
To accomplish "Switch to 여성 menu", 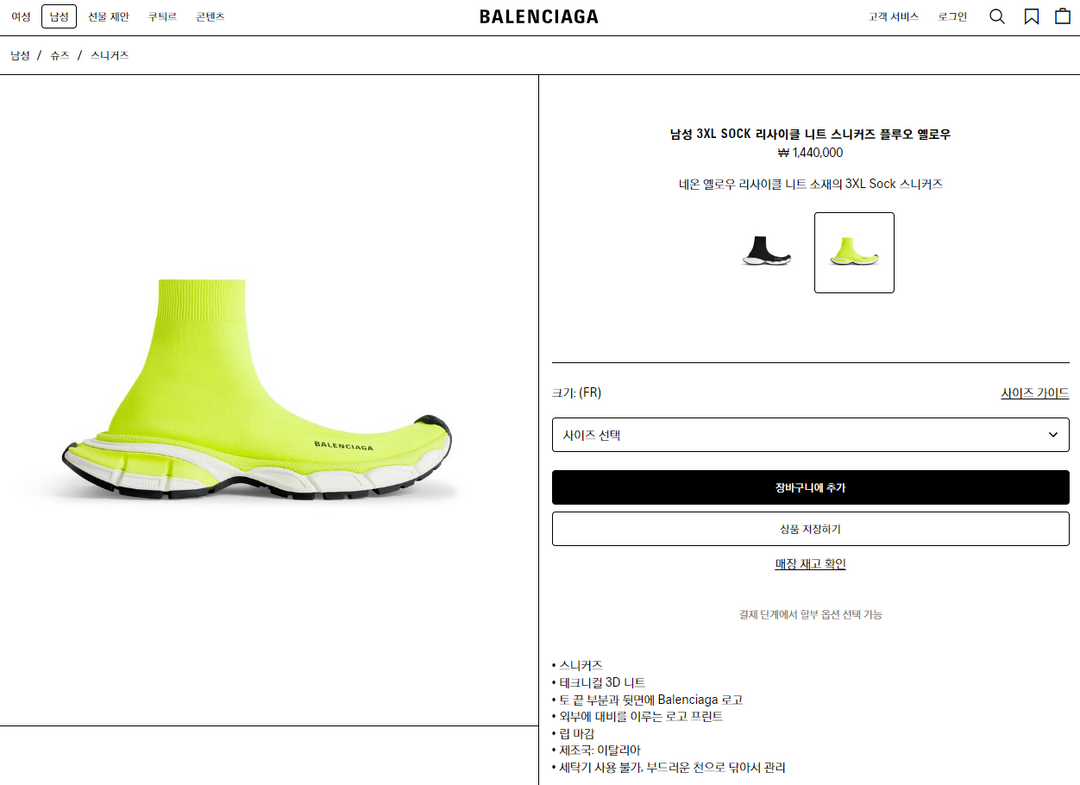I will (21, 17).
